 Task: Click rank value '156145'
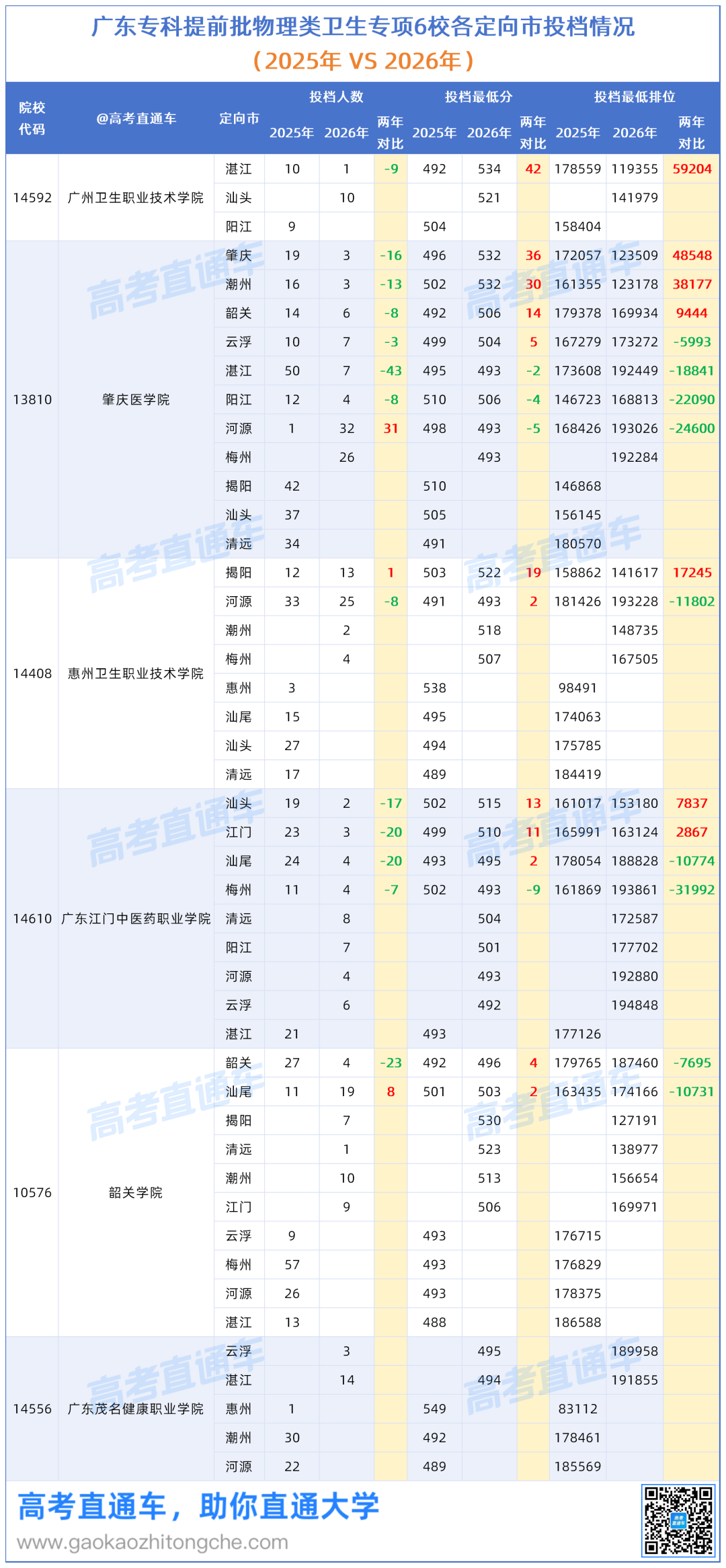point(577,515)
